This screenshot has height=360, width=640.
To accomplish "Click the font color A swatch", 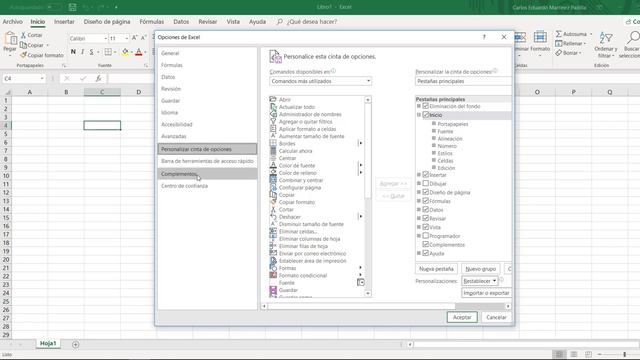I will (139, 52).
